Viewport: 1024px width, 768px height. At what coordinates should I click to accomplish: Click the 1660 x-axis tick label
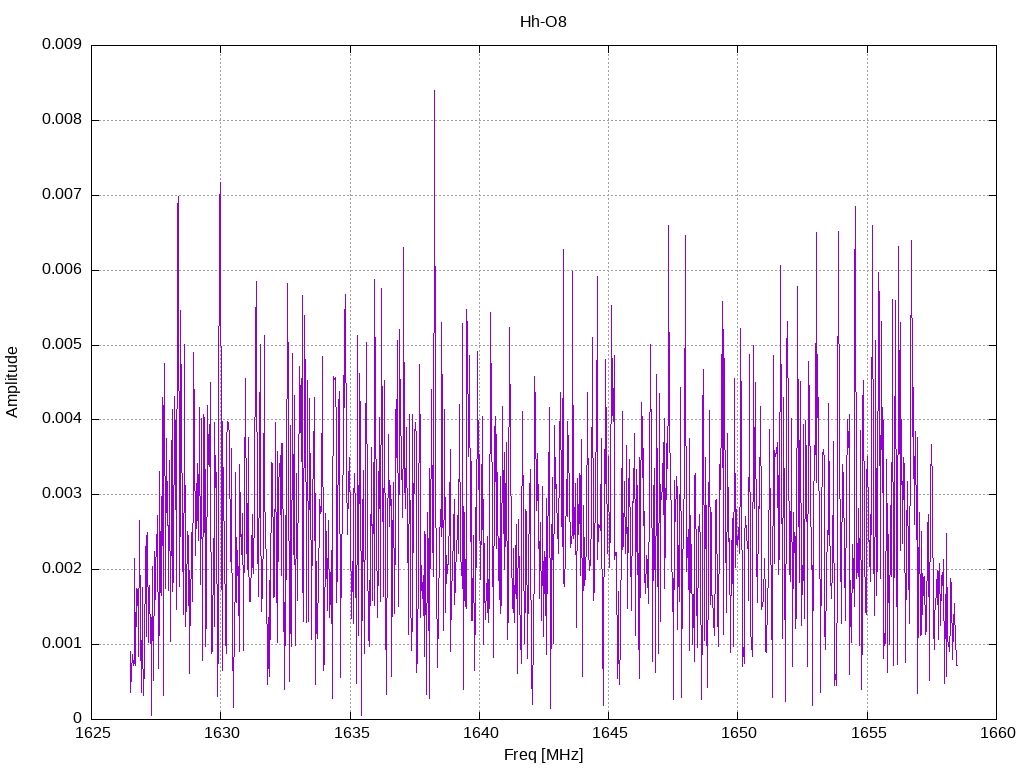click(998, 733)
